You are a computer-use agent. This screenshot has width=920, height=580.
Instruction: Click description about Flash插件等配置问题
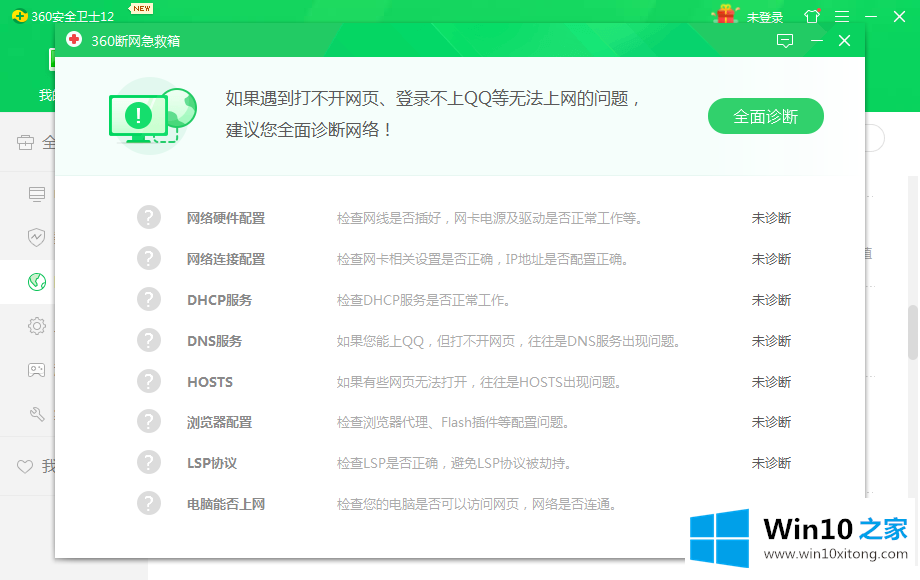(454, 422)
